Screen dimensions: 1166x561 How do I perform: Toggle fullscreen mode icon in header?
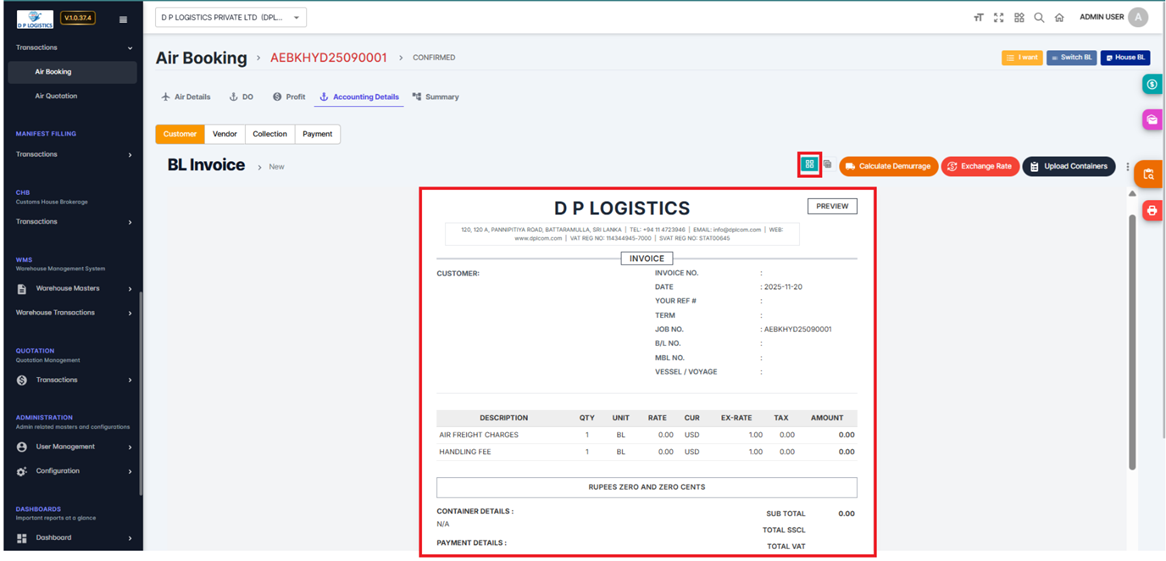998,18
